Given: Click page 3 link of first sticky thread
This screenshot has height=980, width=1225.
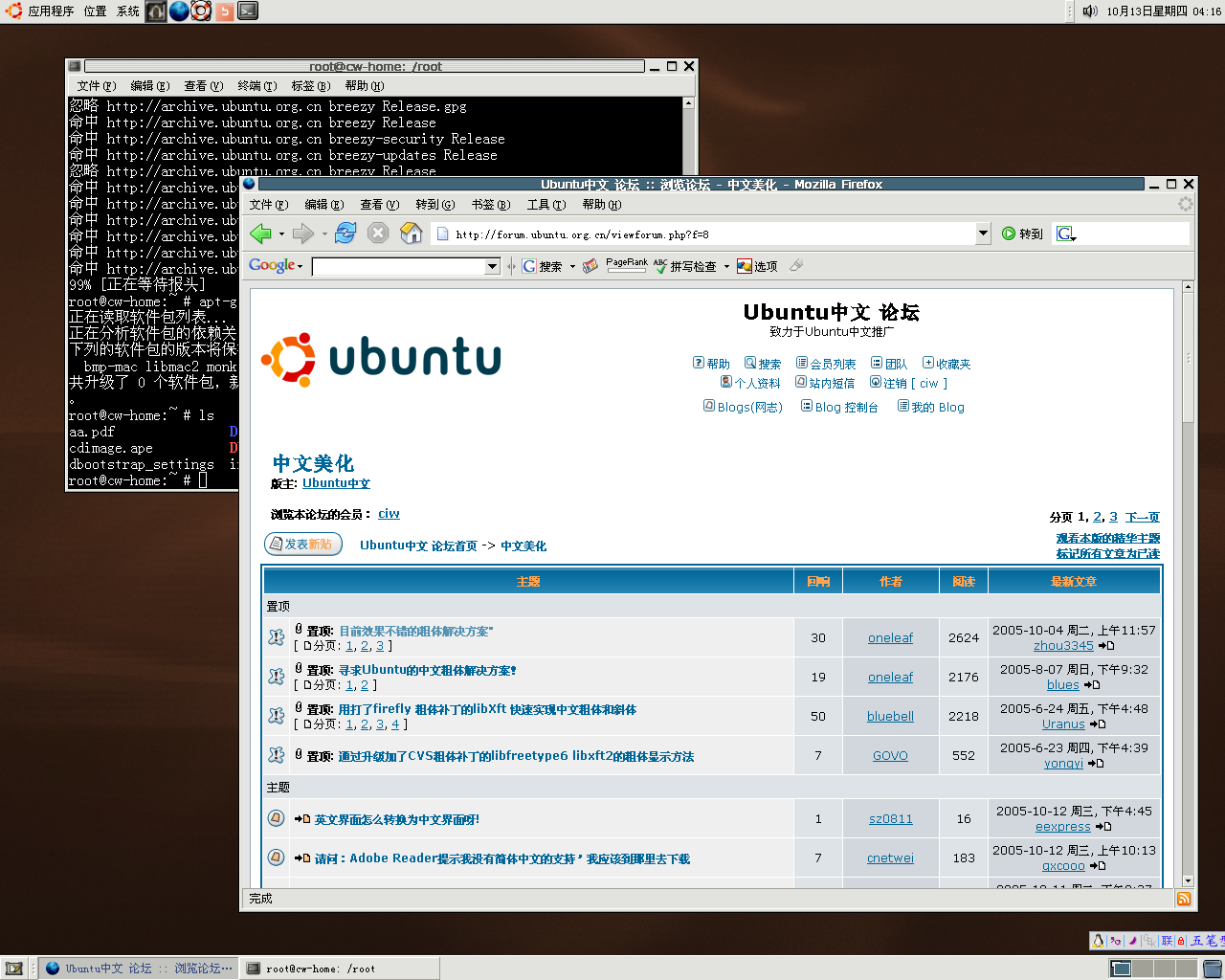Looking at the screenshot, I should 379,646.
